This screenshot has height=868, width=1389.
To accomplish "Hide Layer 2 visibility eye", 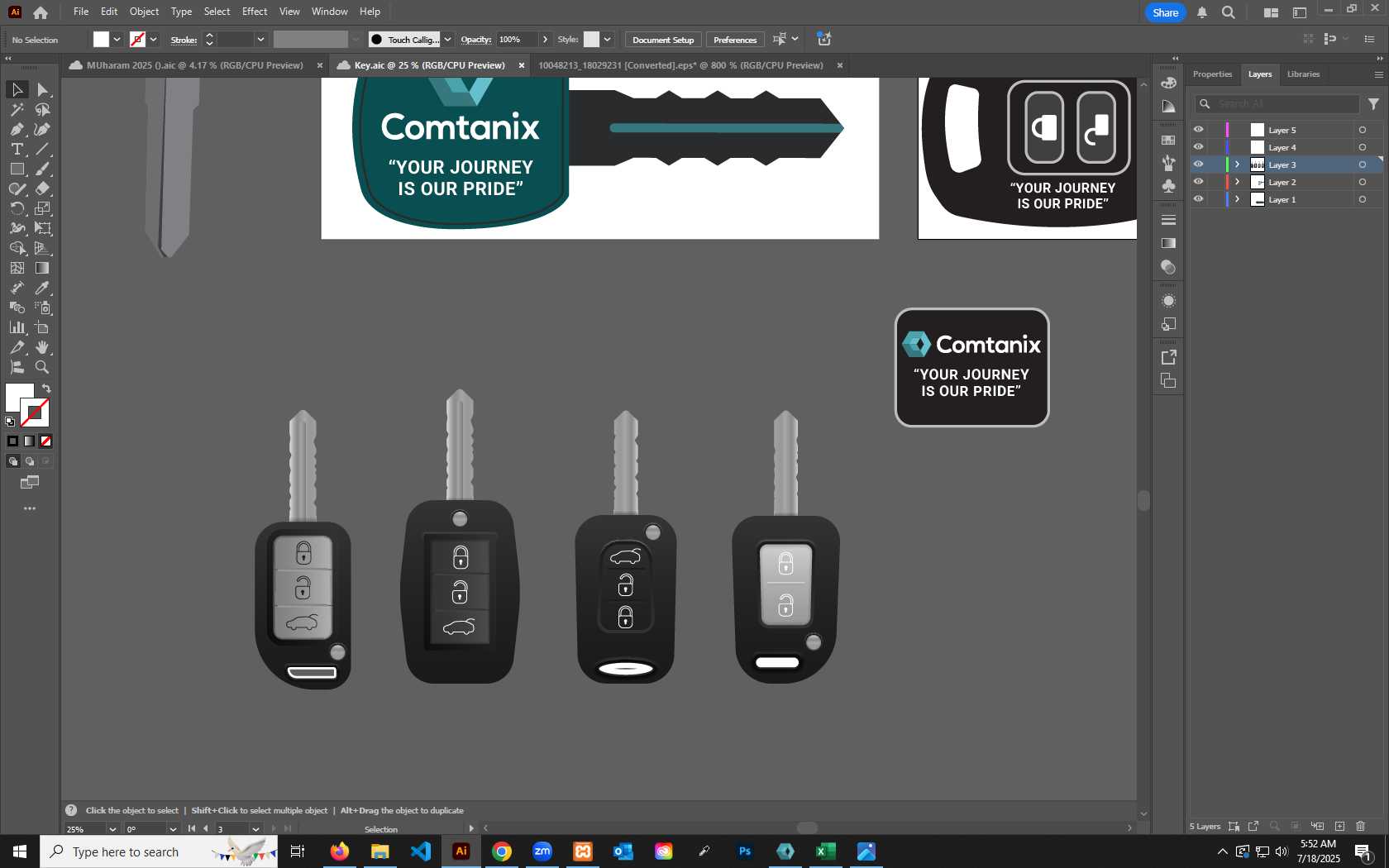I will [1198, 182].
